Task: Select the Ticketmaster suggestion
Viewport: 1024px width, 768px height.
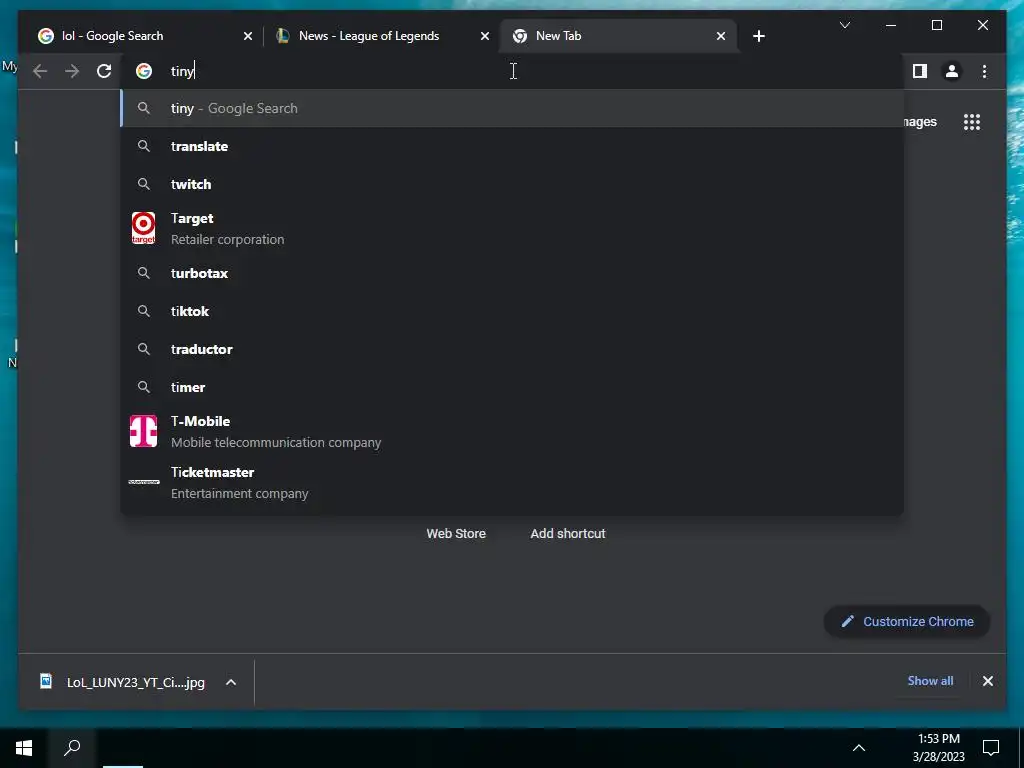Action: tap(512, 482)
